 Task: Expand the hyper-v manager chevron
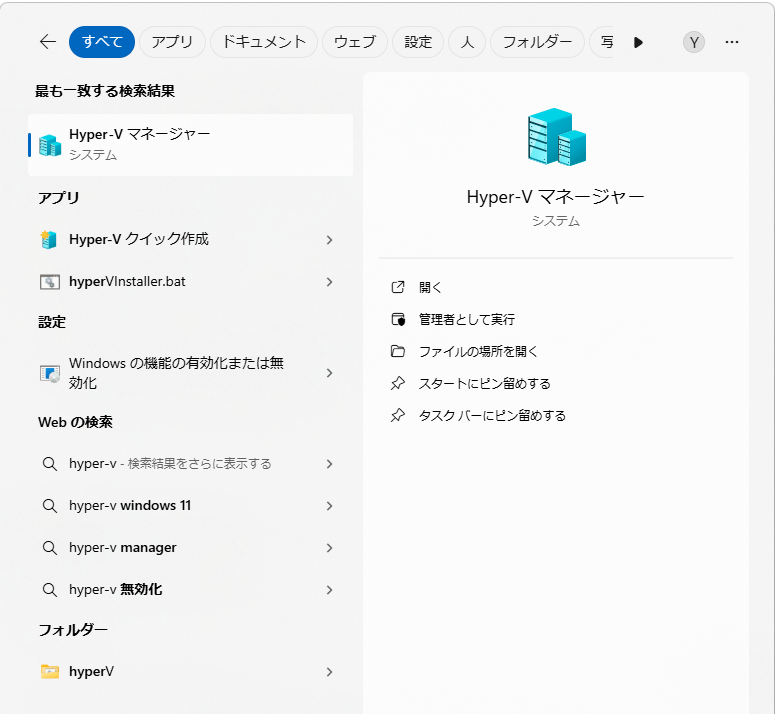point(330,548)
